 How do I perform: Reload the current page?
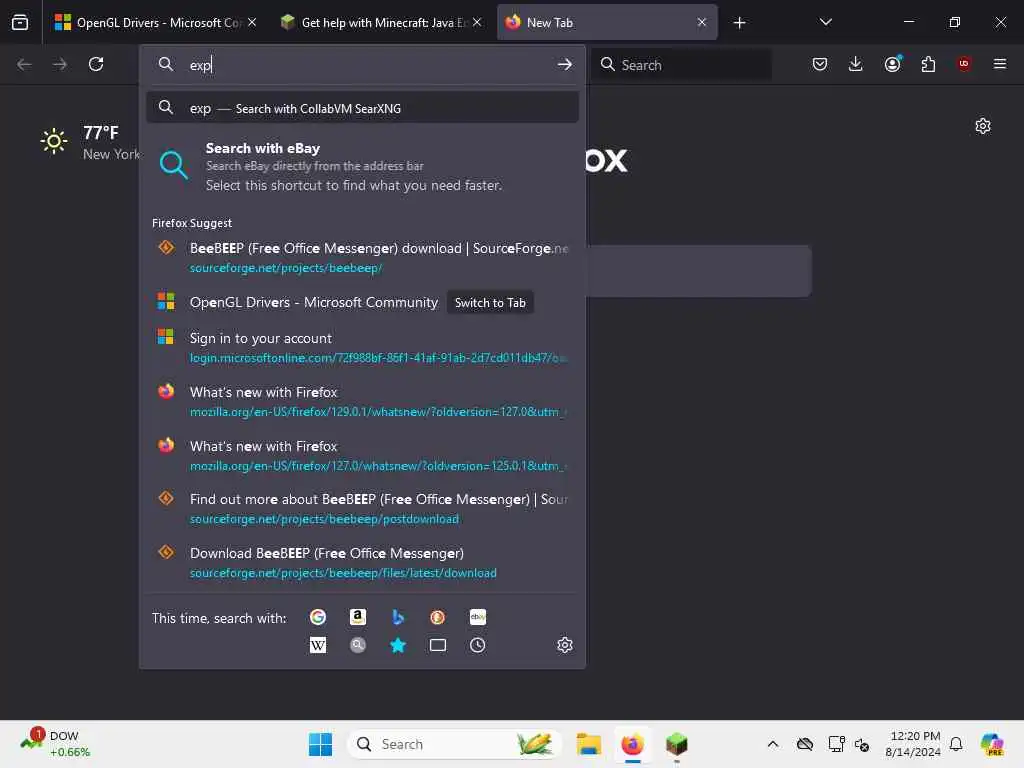tap(96, 64)
